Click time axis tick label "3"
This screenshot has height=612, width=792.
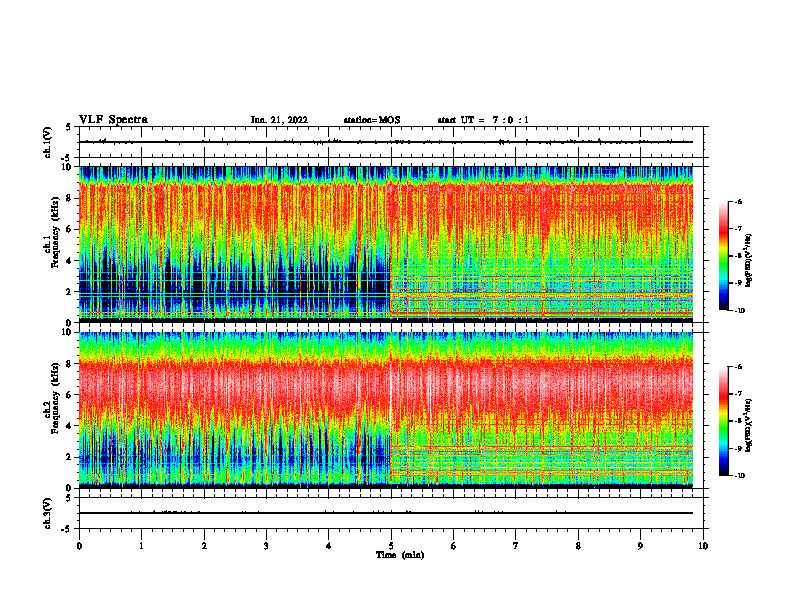pyautogui.click(x=266, y=546)
